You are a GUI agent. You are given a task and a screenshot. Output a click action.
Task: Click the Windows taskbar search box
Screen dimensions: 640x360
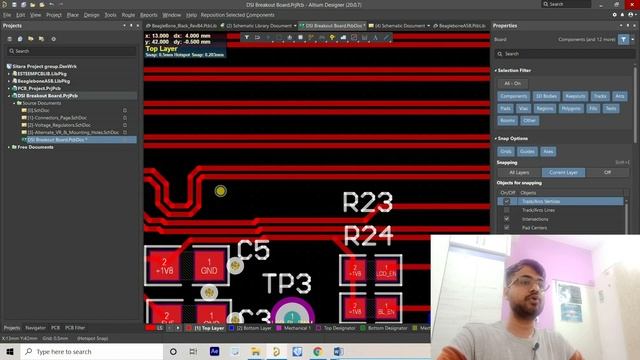click(92, 351)
